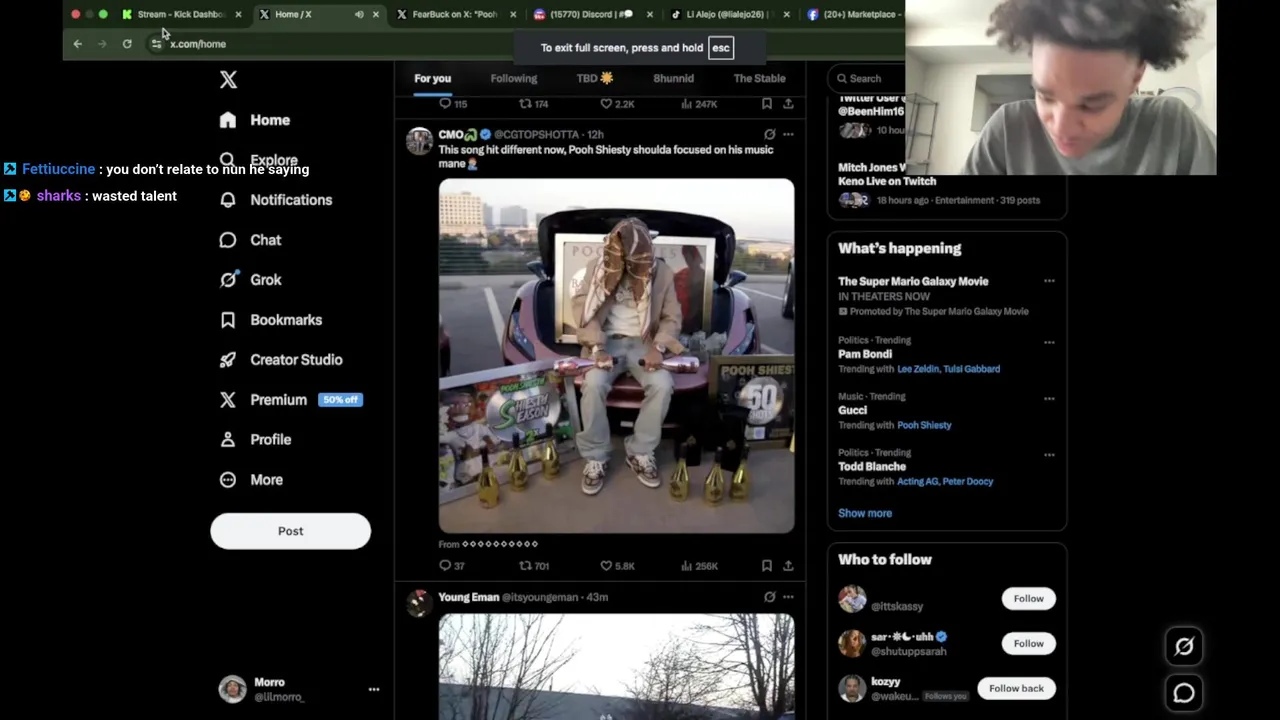This screenshot has width=1280, height=720.
Task: Switch to the Discord browser tab
Action: click(x=591, y=14)
